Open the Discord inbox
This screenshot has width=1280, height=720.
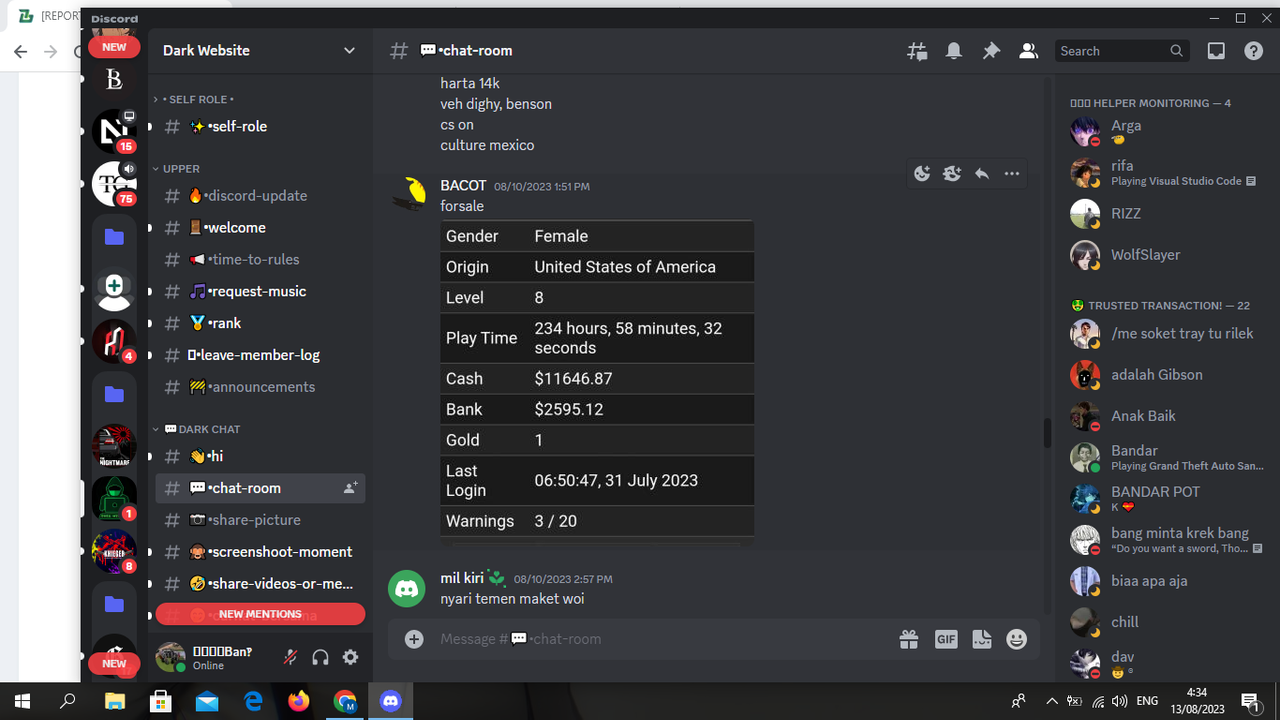click(1216, 51)
